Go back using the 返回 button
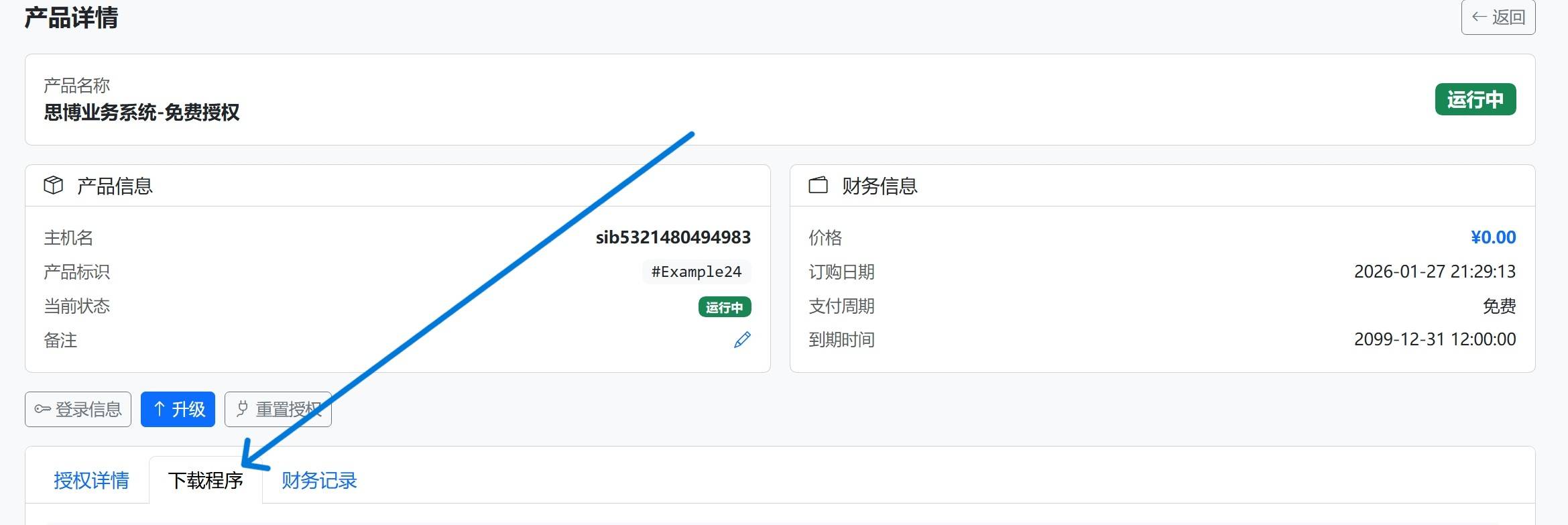The width and height of the screenshot is (1568, 525). (x=1498, y=17)
